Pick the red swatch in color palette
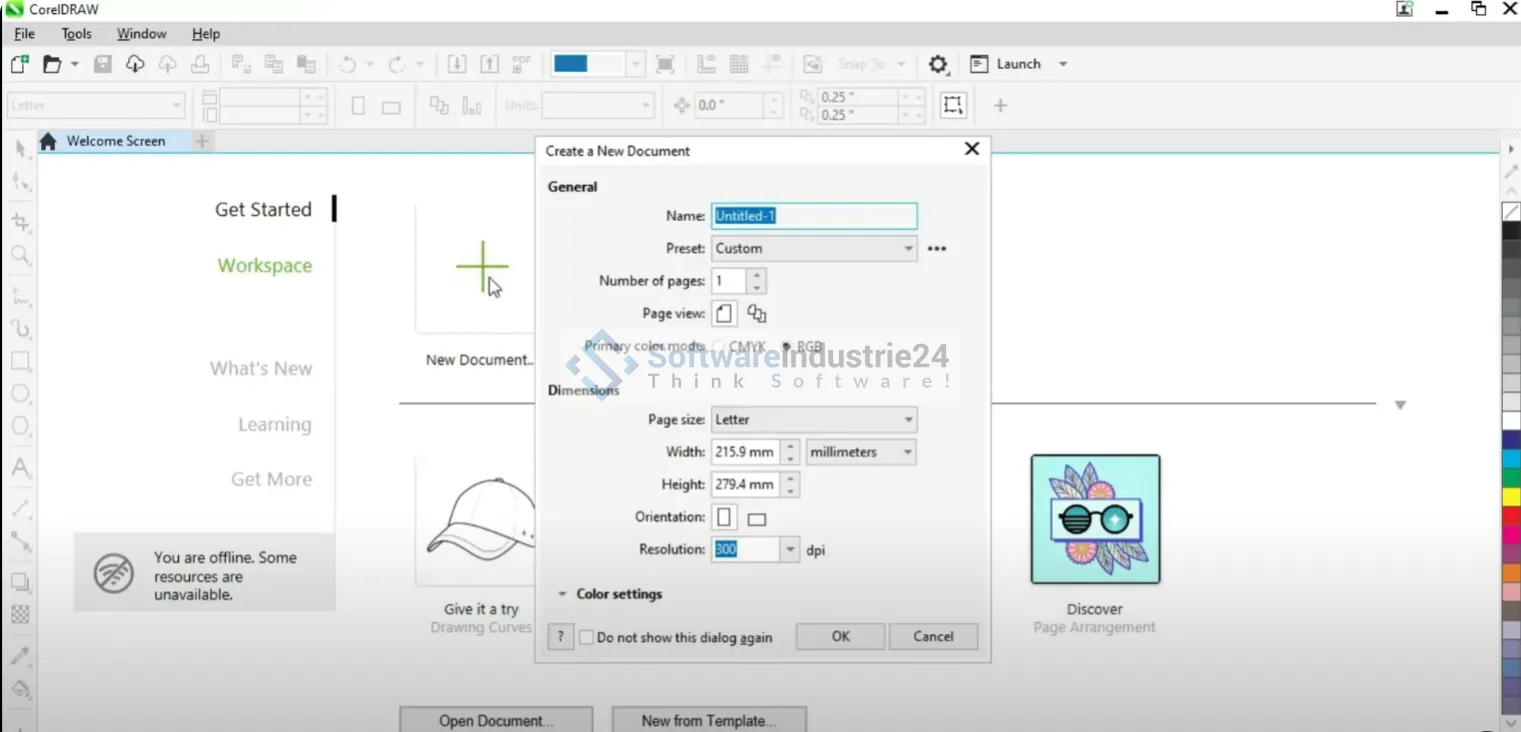 [1511, 516]
